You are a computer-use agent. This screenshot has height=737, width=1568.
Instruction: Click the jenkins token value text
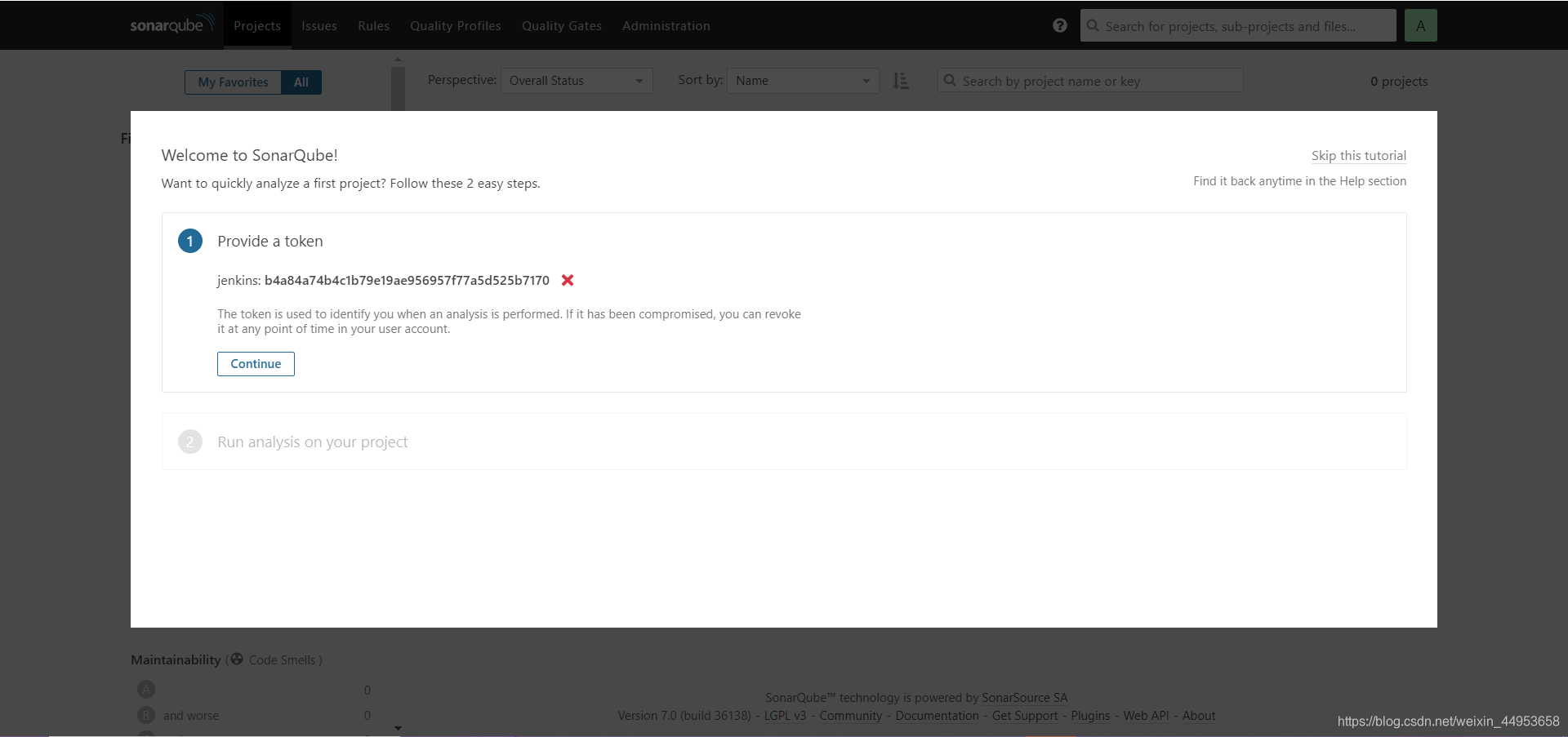(x=407, y=280)
